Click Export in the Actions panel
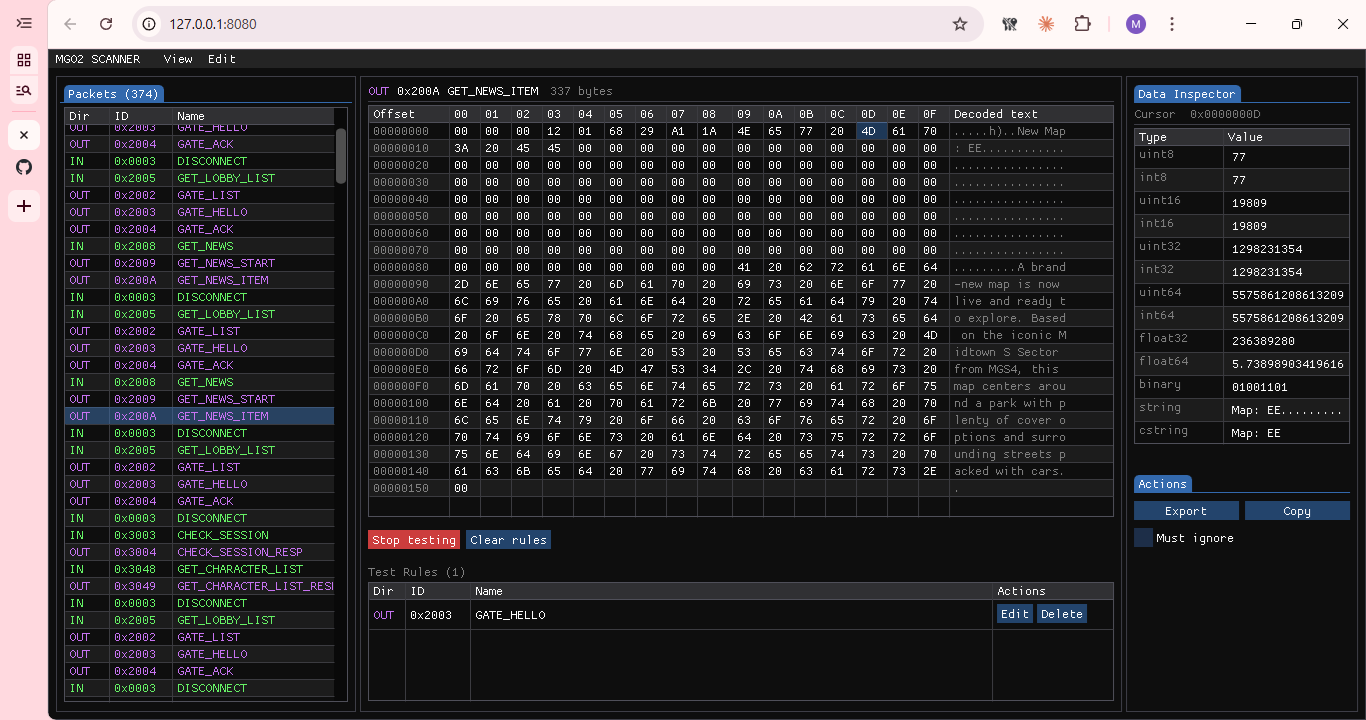The image size is (1366, 720). (1186, 511)
